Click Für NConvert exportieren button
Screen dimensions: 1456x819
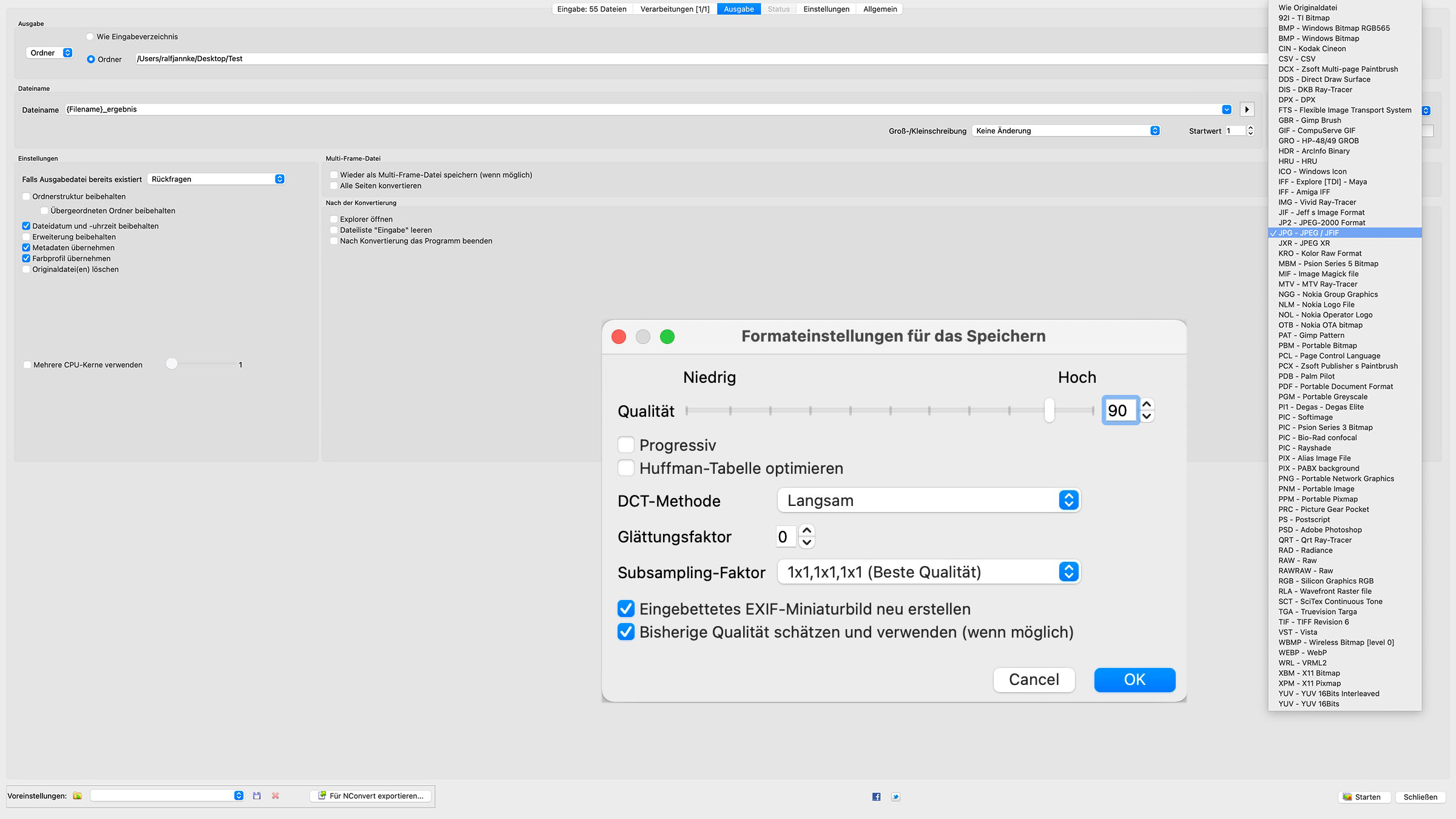pyautogui.click(x=371, y=796)
